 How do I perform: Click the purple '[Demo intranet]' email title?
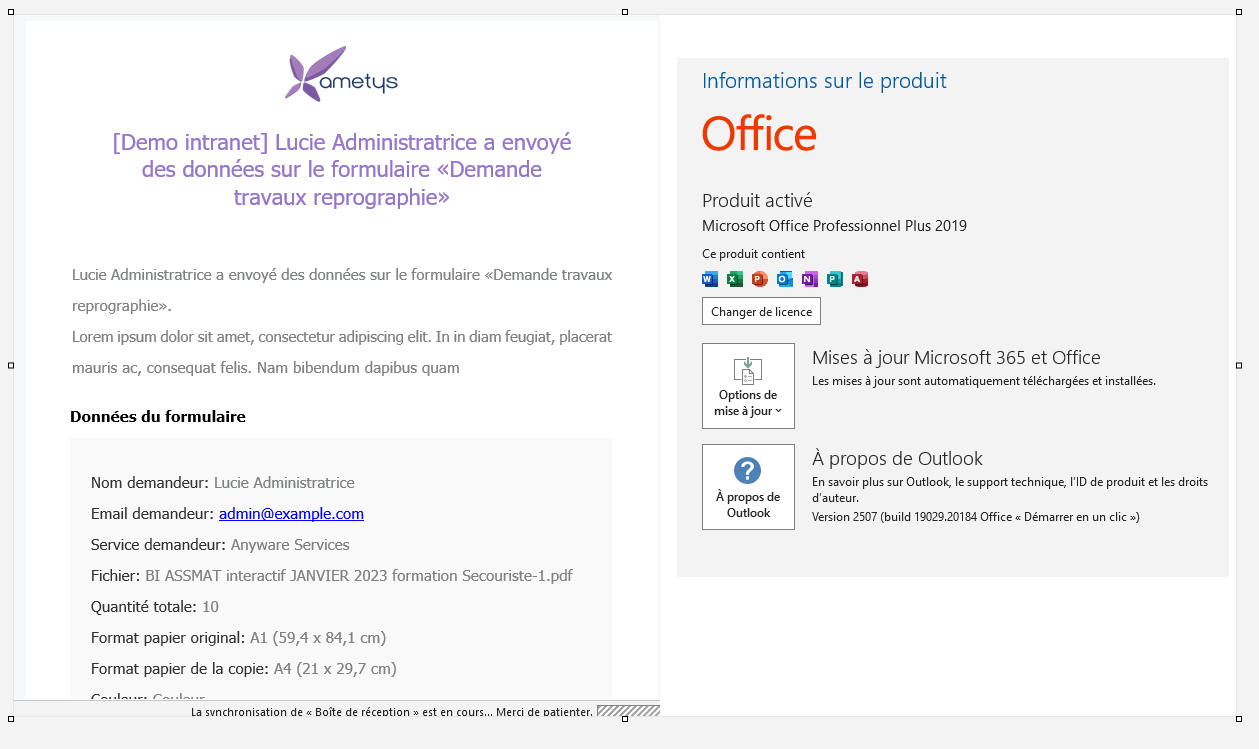pos(342,170)
